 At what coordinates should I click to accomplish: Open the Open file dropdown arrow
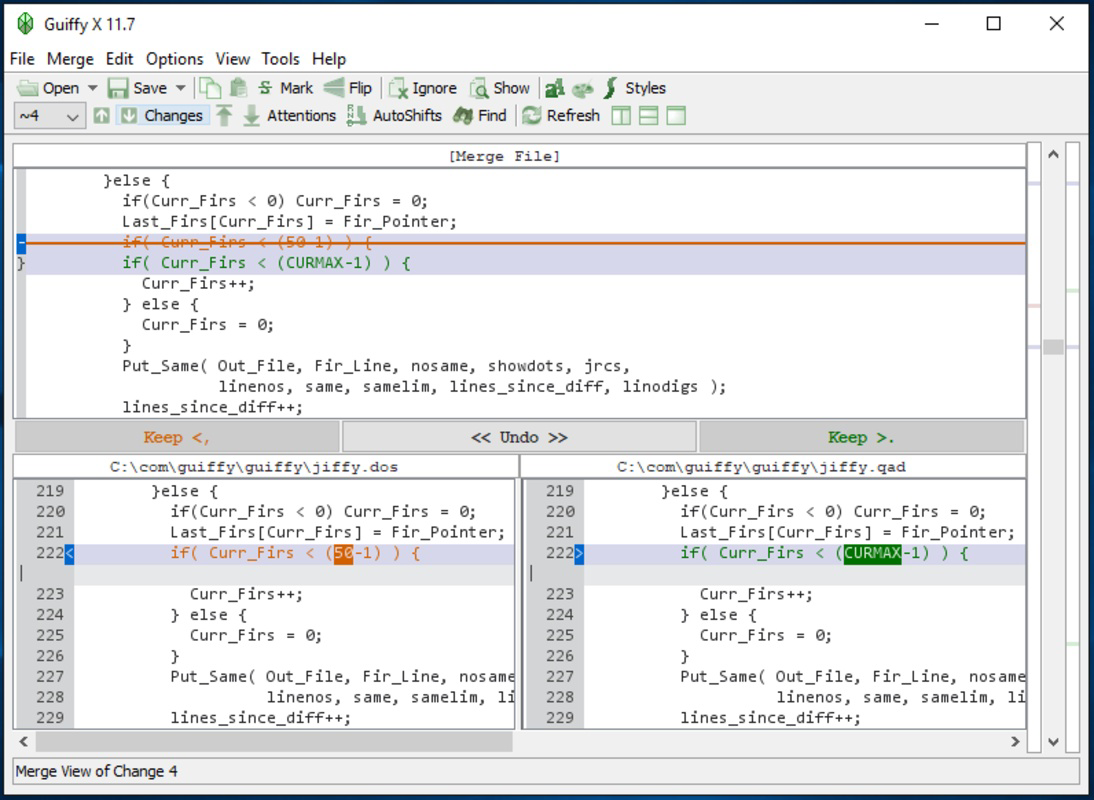(x=91, y=88)
